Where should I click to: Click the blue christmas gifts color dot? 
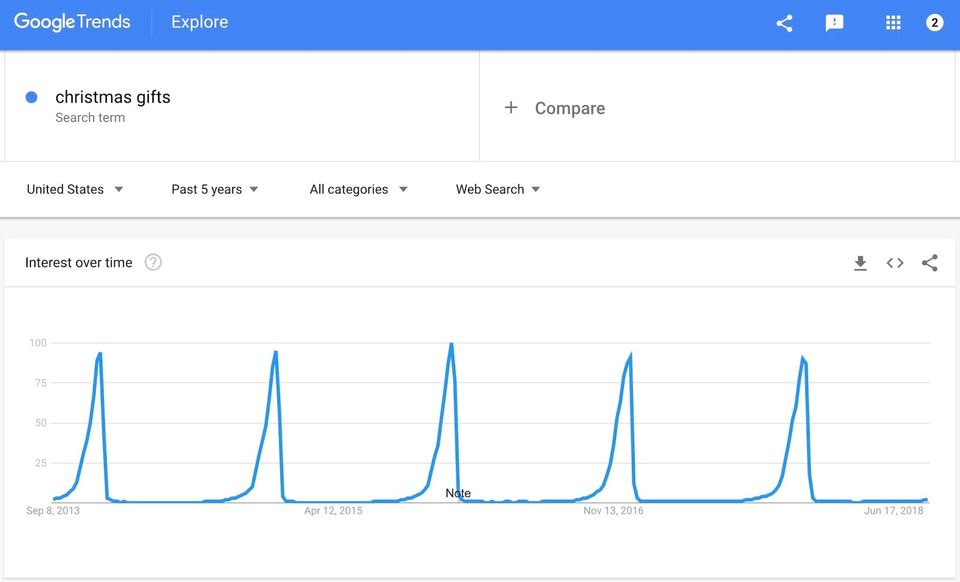31,97
